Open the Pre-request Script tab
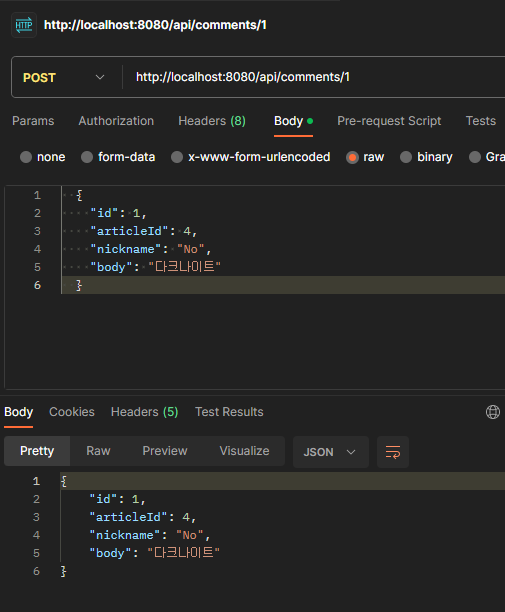 [x=389, y=121]
